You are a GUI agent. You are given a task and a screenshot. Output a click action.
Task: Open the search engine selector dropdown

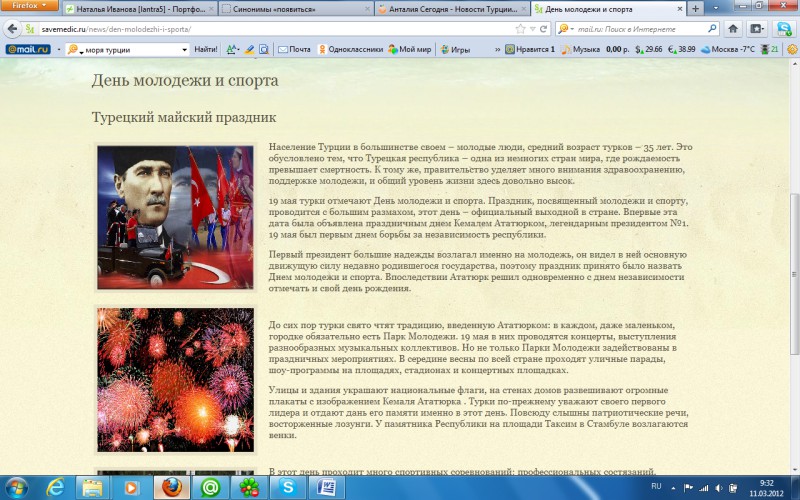click(565, 29)
